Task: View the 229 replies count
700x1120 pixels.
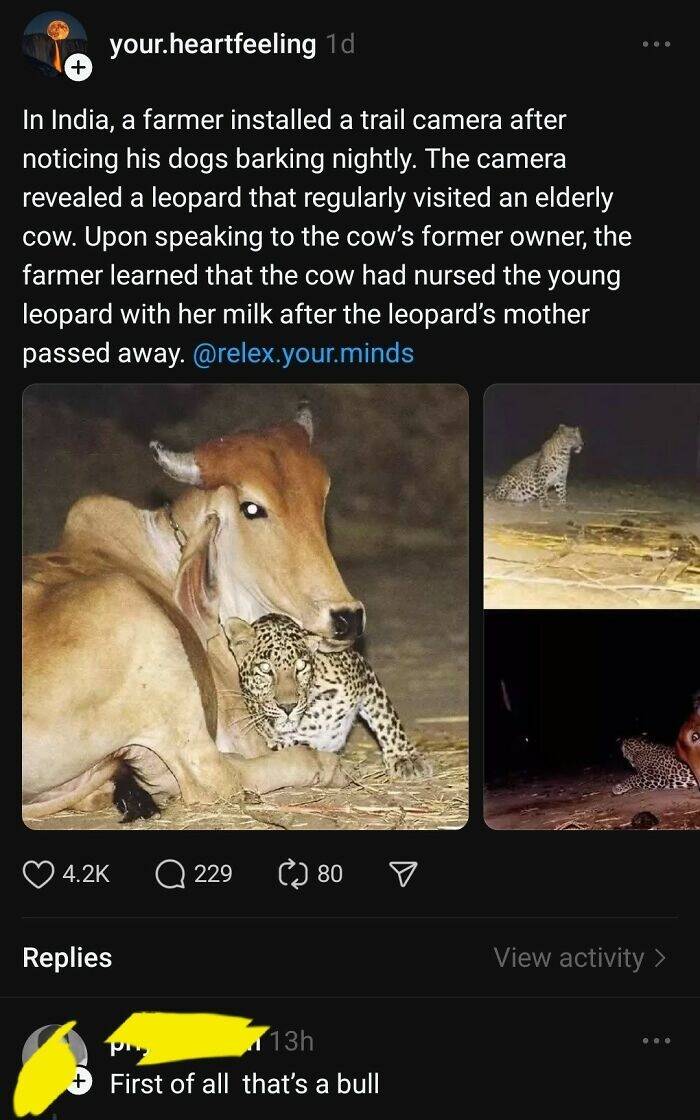Action: point(213,874)
